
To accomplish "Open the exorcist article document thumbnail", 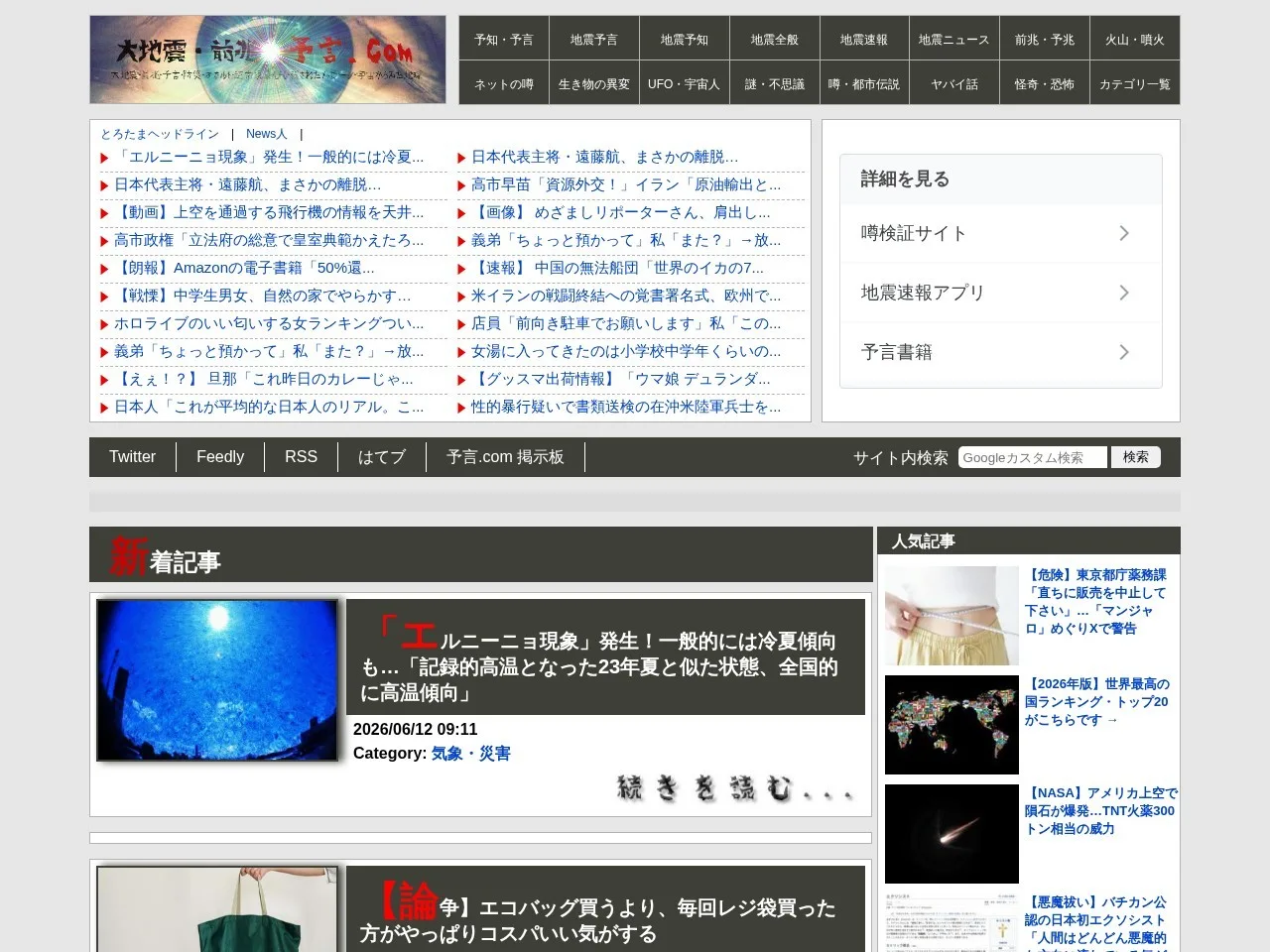I will [952, 922].
